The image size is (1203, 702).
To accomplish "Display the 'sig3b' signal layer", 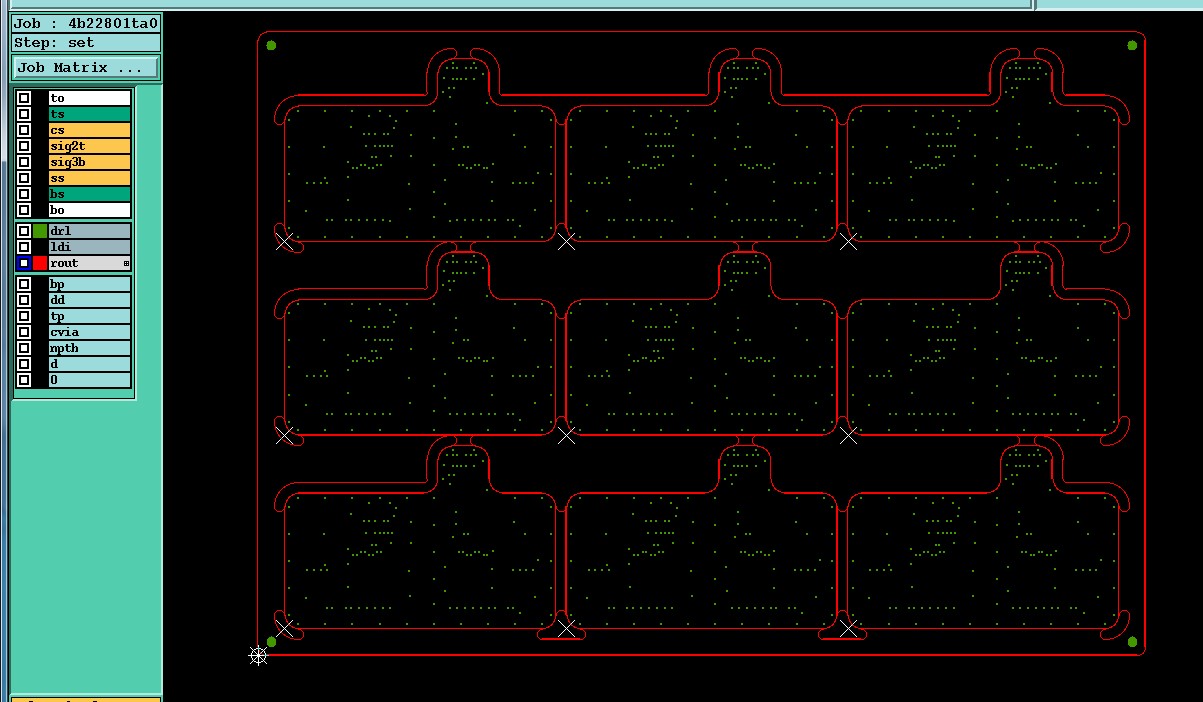I will [x=90, y=162].
